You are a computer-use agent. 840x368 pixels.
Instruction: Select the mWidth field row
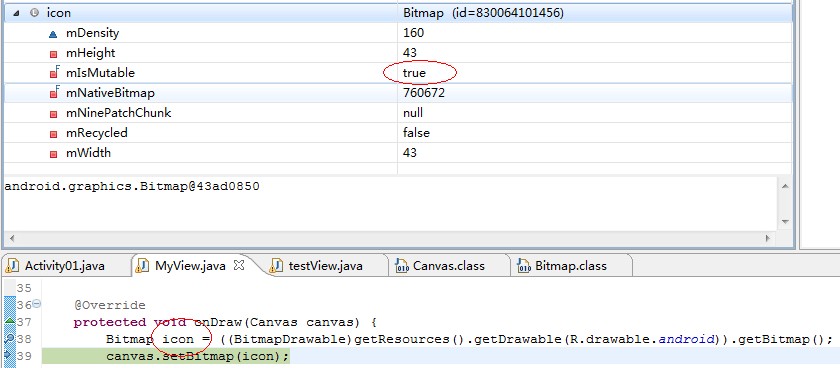[x=398, y=153]
